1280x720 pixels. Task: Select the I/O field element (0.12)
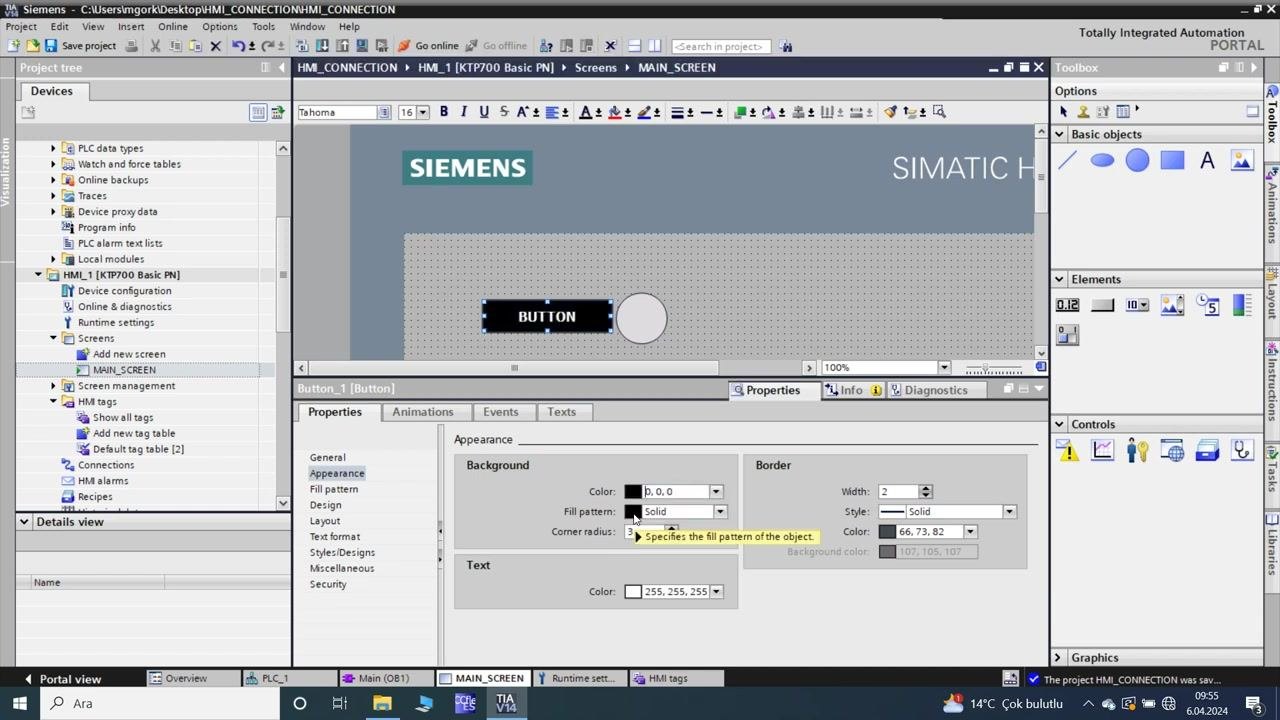(x=1067, y=305)
